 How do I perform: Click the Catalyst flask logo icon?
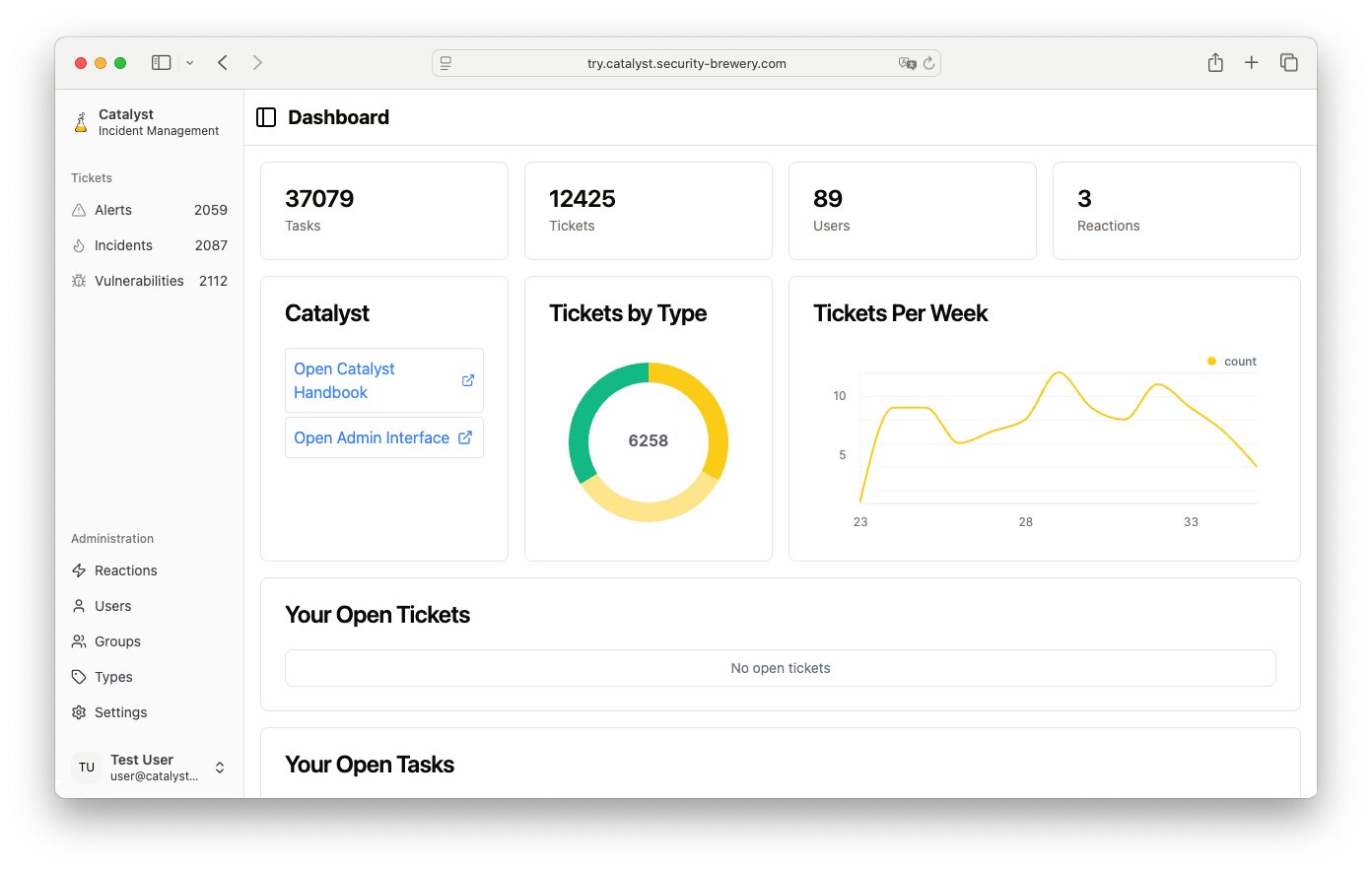click(80, 121)
